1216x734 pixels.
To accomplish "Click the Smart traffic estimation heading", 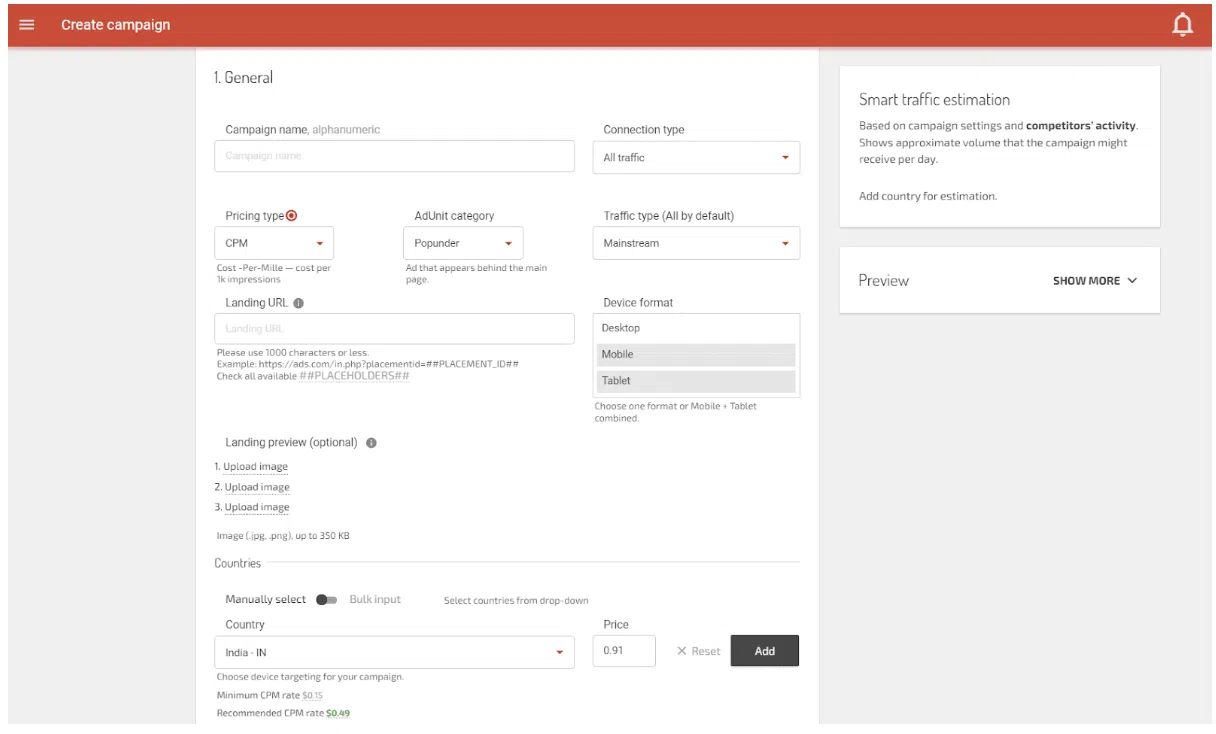I will [x=934, y=100].
